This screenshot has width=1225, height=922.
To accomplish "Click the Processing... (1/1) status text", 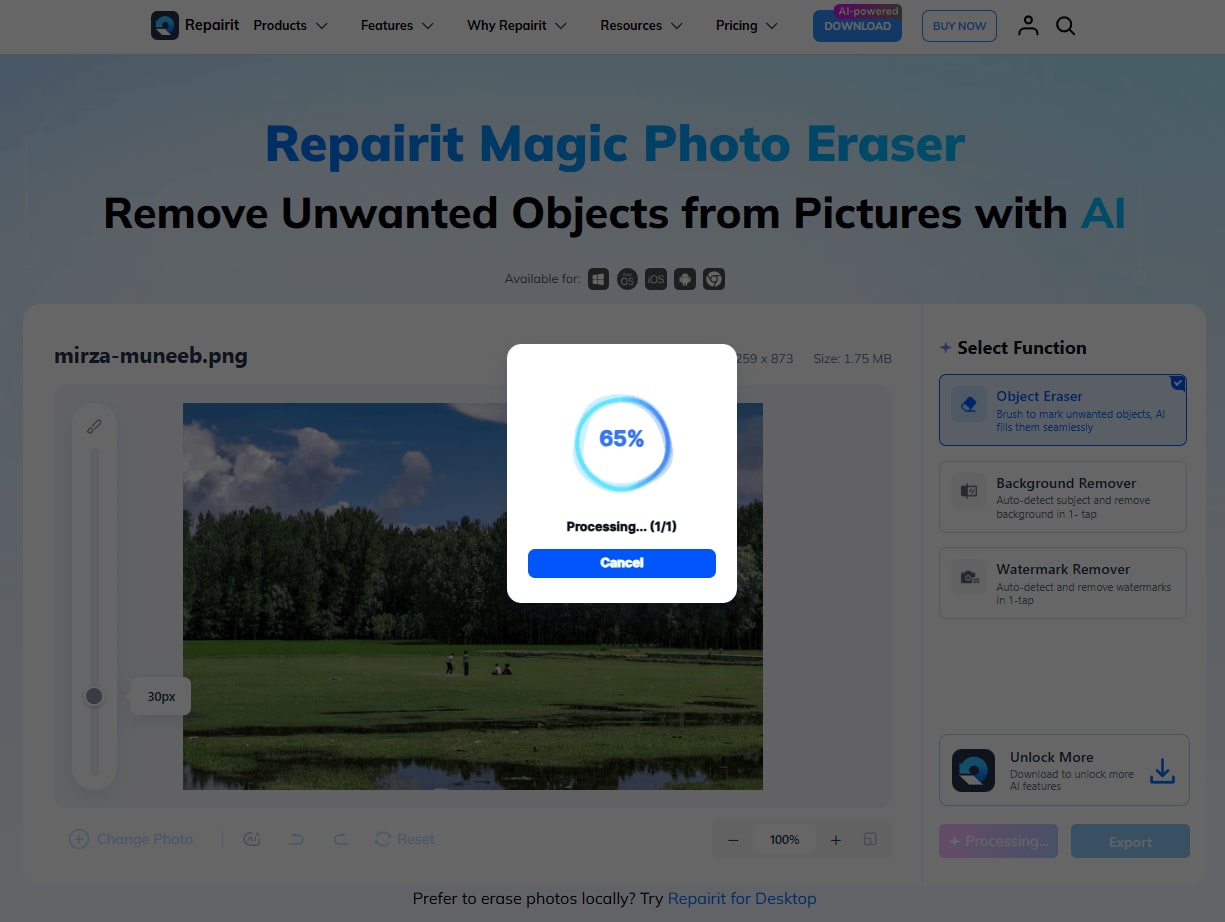I will tap(622, 527).
